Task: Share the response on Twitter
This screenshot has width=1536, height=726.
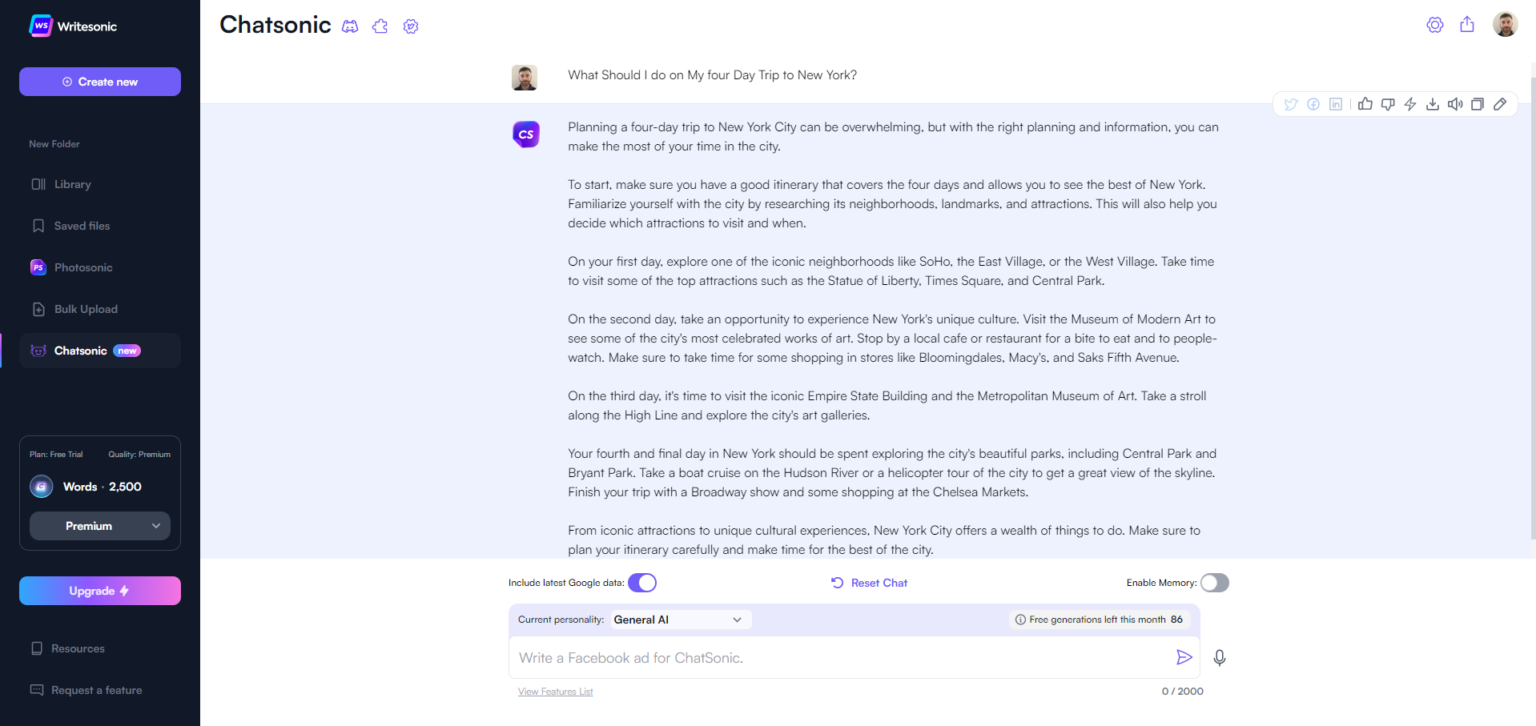Action: pyautogui.click(x=1290, y=103)
